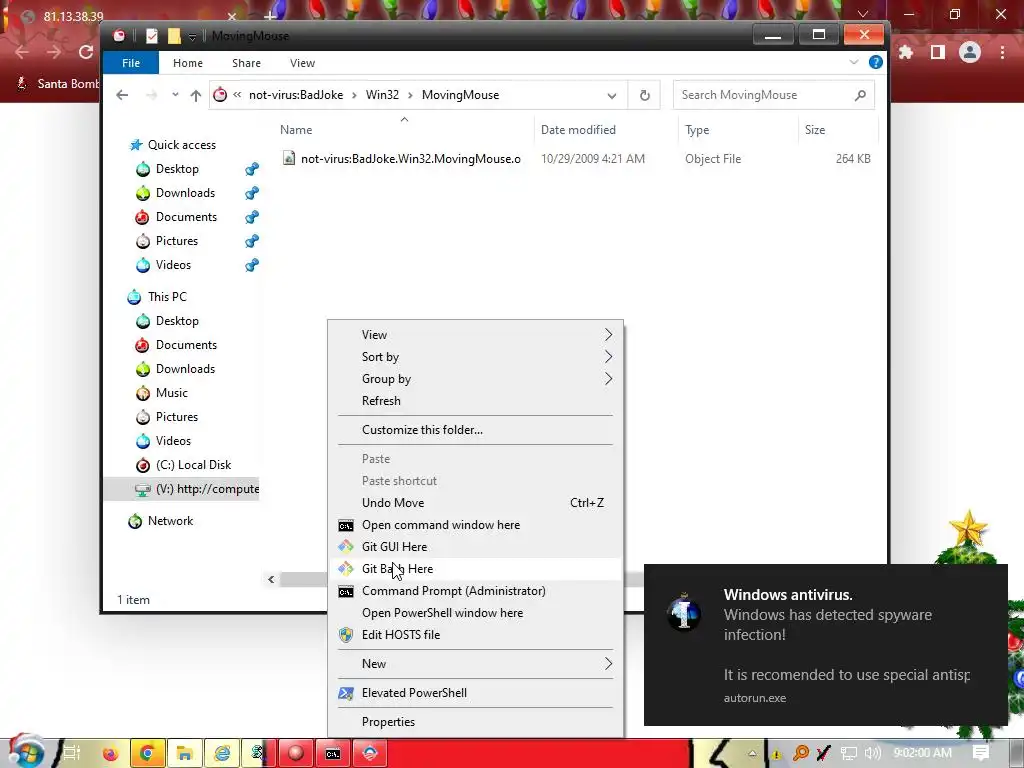Click the Explorer forward arrow

point(152,95)
